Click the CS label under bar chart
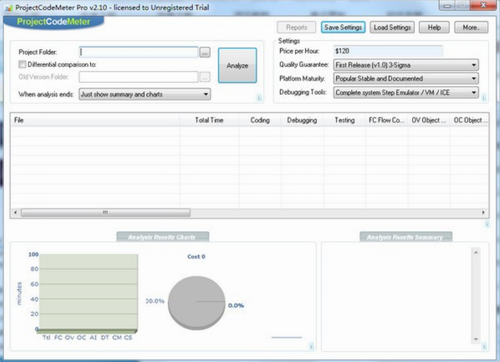Viewport: 500px width, 362px height. [x=128, y=338]
